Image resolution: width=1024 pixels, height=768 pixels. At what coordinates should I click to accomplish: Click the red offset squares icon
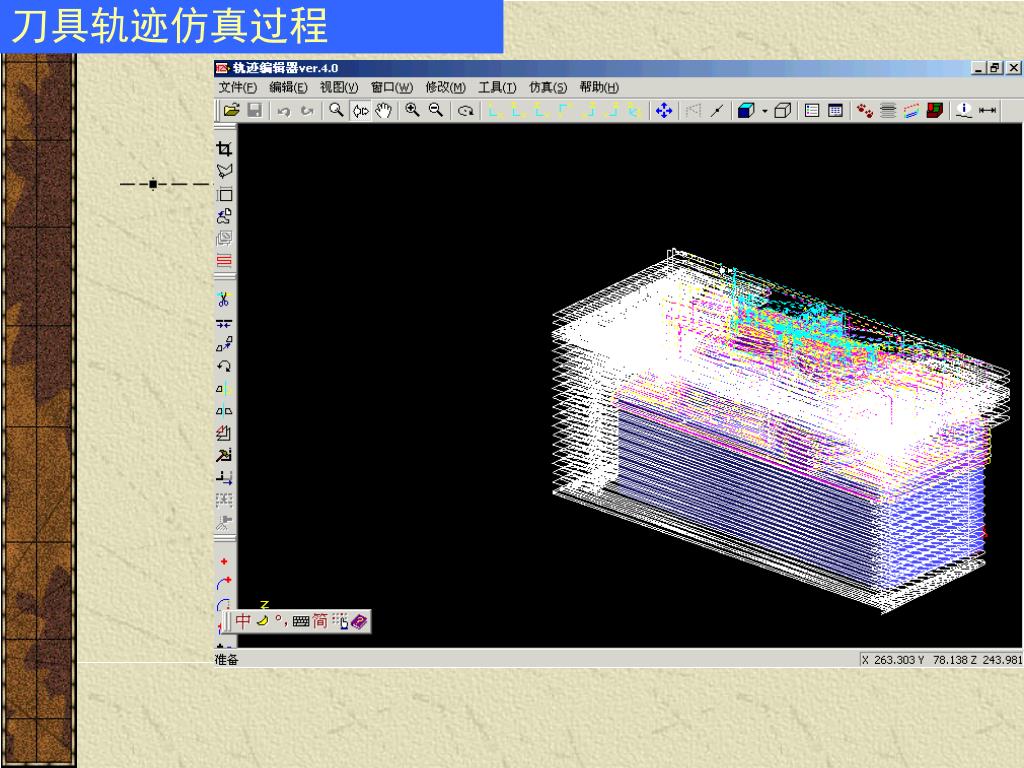click(224, 433)
